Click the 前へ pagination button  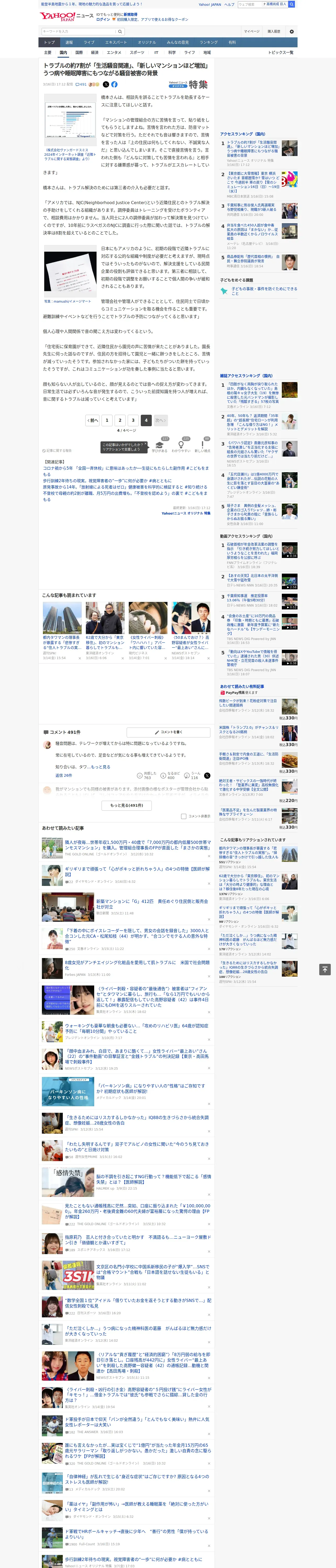pyautogui.click(x=92, y=420)
